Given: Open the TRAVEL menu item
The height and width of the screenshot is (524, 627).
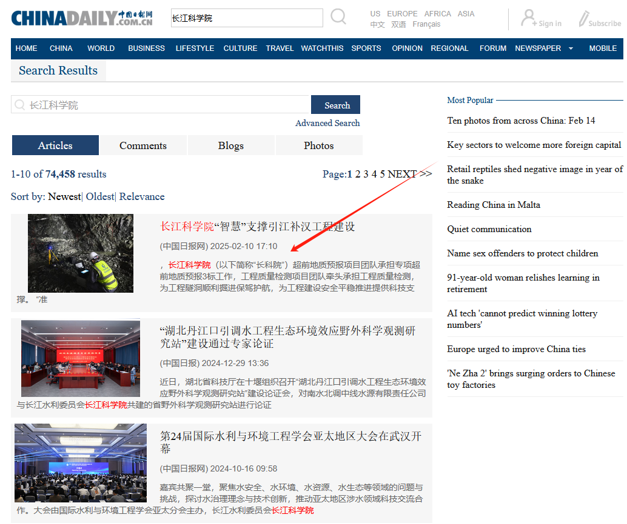Looking at the screenshot, I should pyautogui.click(x=280, y=48).
